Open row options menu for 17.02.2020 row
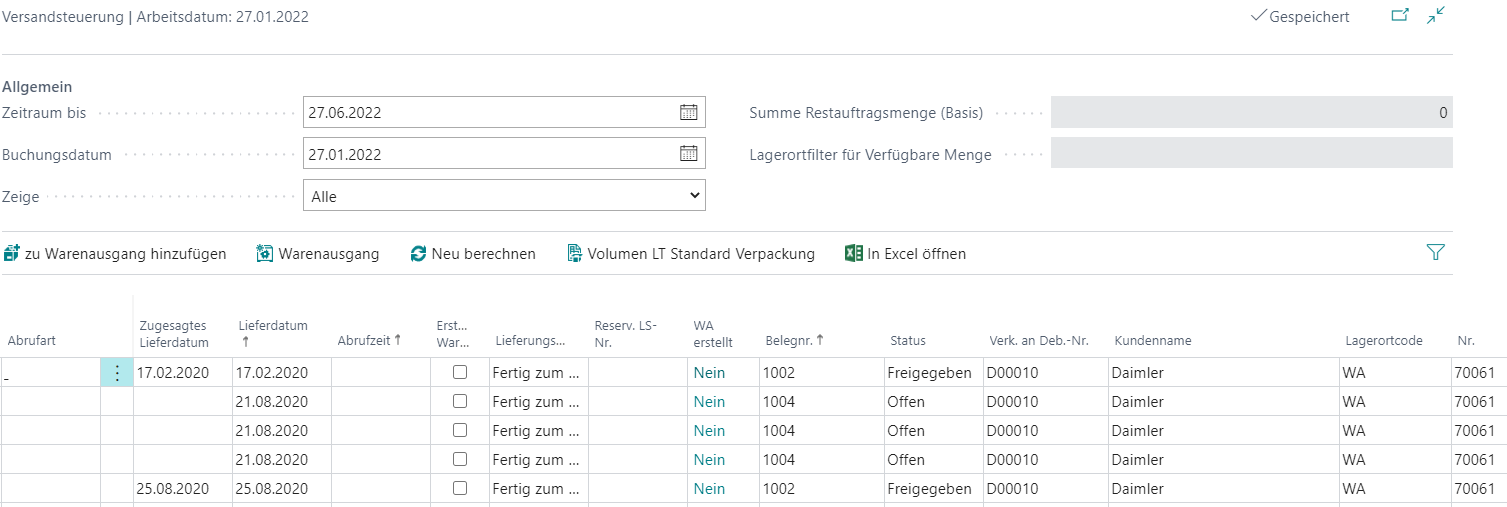This screenshot has width=1507, height=507. click(x=117, y=373)
